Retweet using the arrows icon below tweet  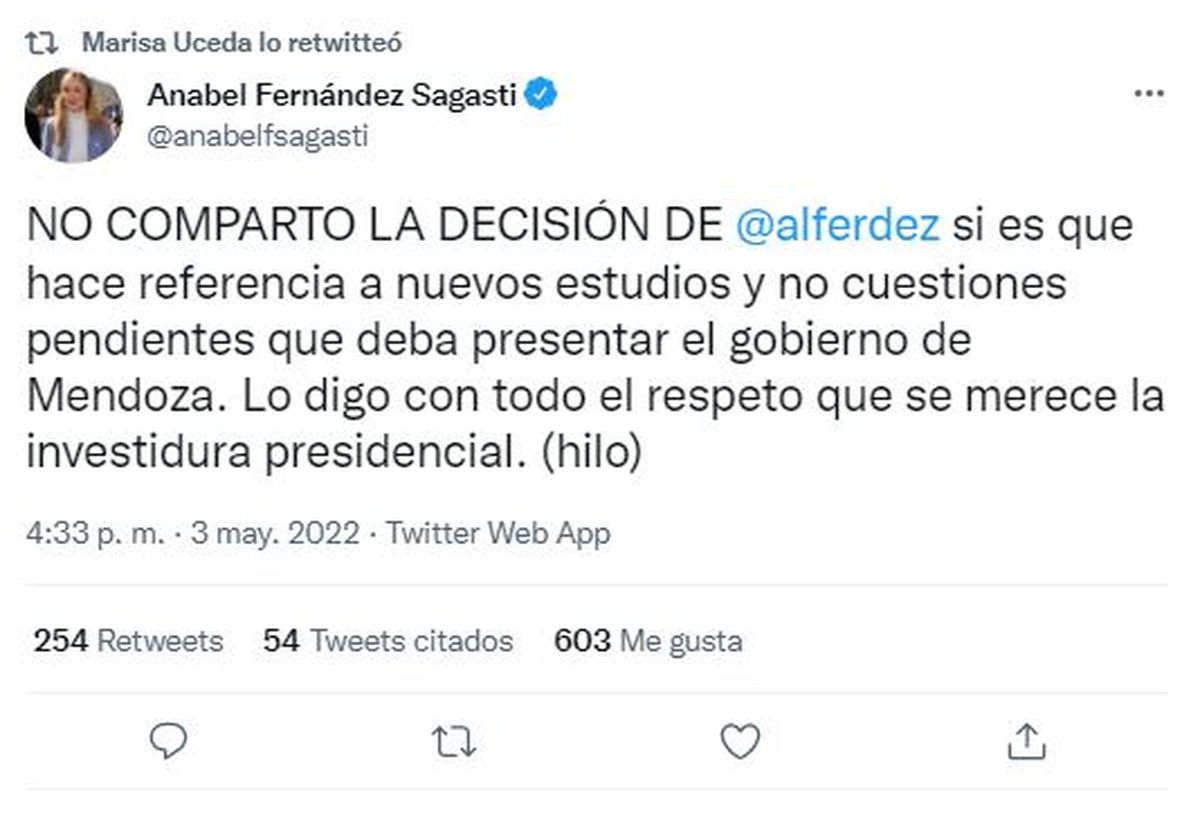coord(454,741)
